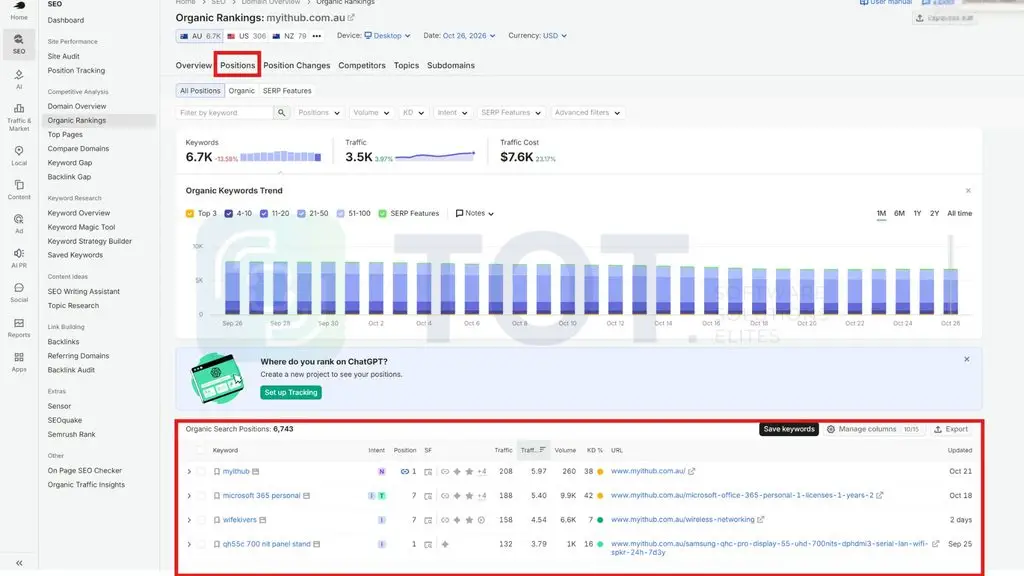Click the bookmark icon beside myithub keyword
Image resolution: width=1024 pixels, height=576 pixels.
[x=217, y=472]
